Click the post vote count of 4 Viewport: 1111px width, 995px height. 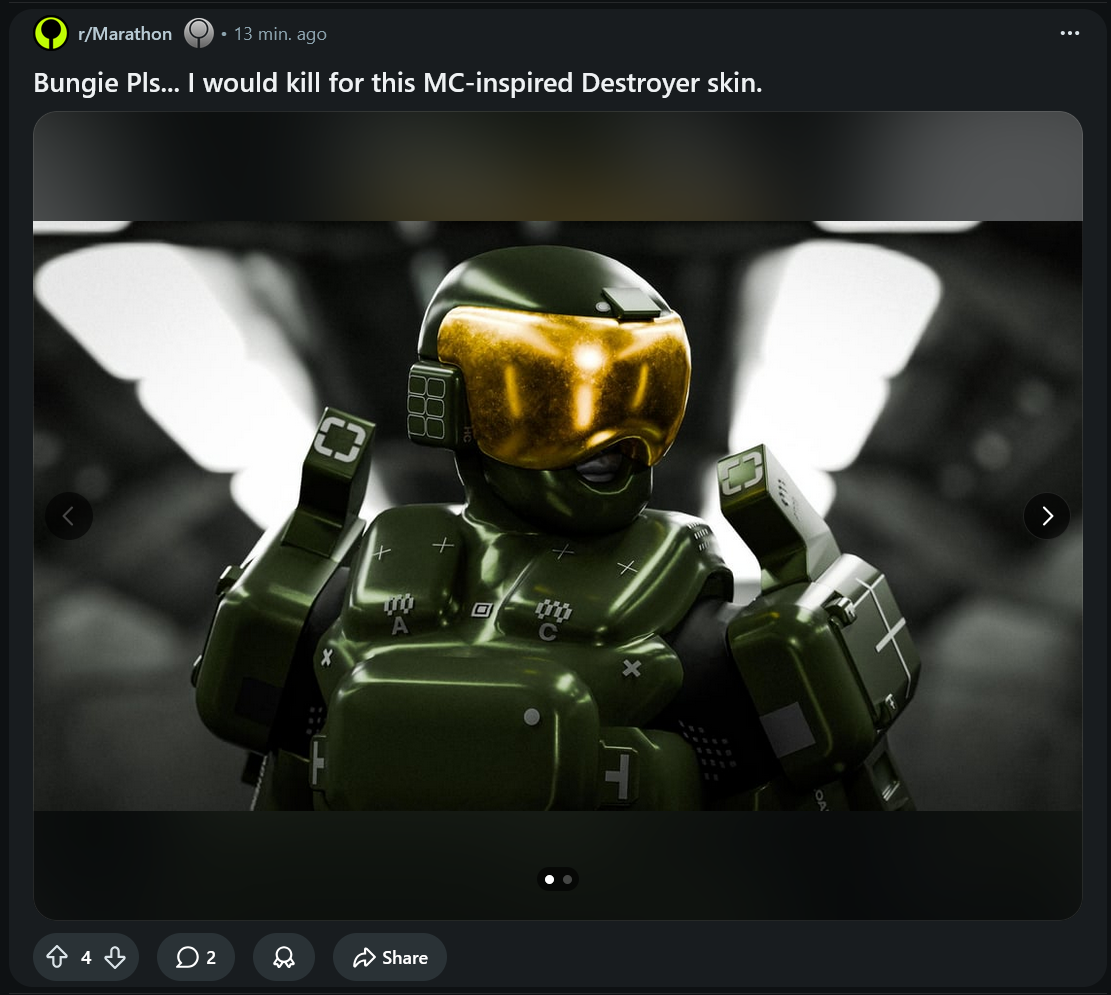coord(86,957)
